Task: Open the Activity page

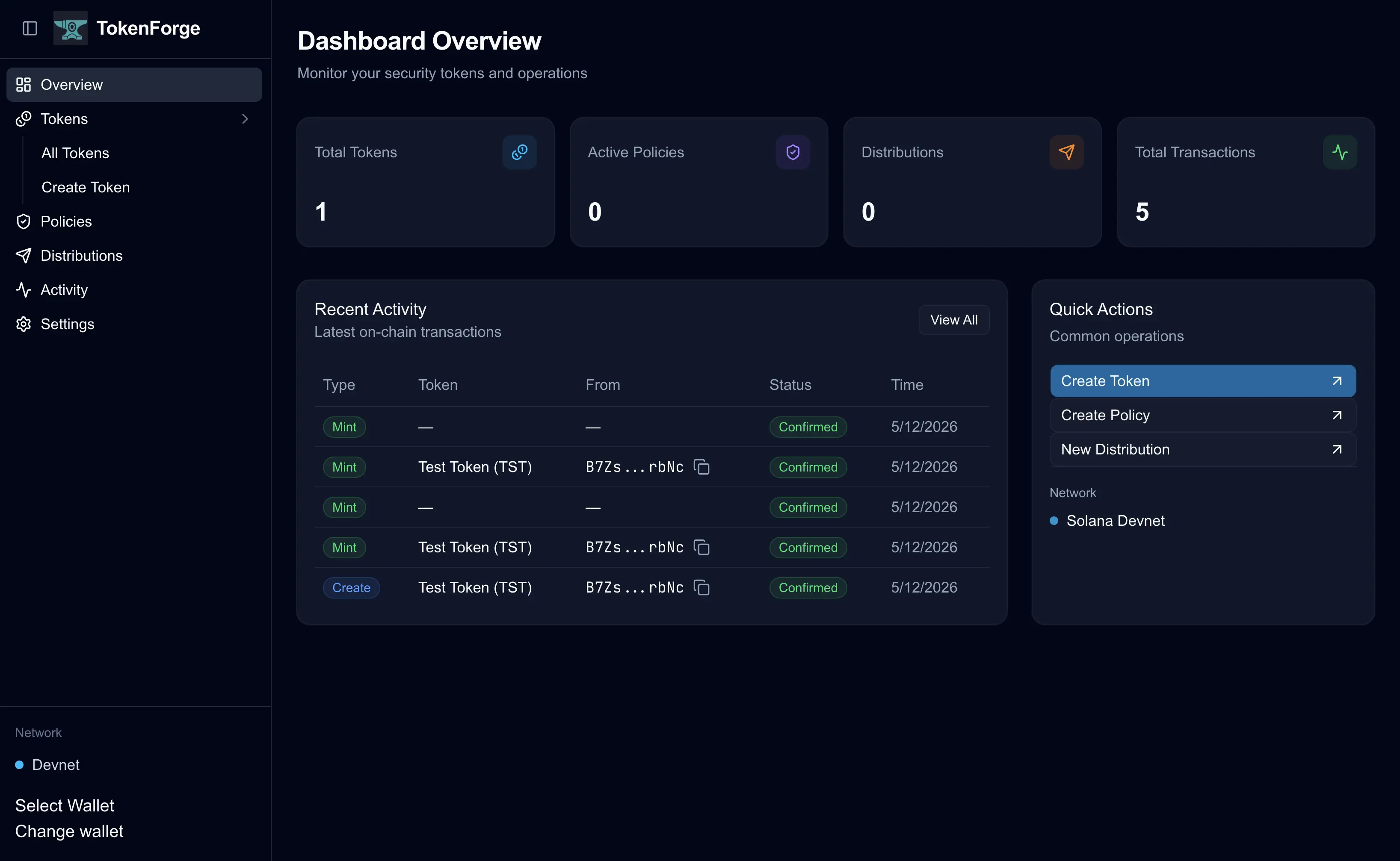Action: click(134, 289)
